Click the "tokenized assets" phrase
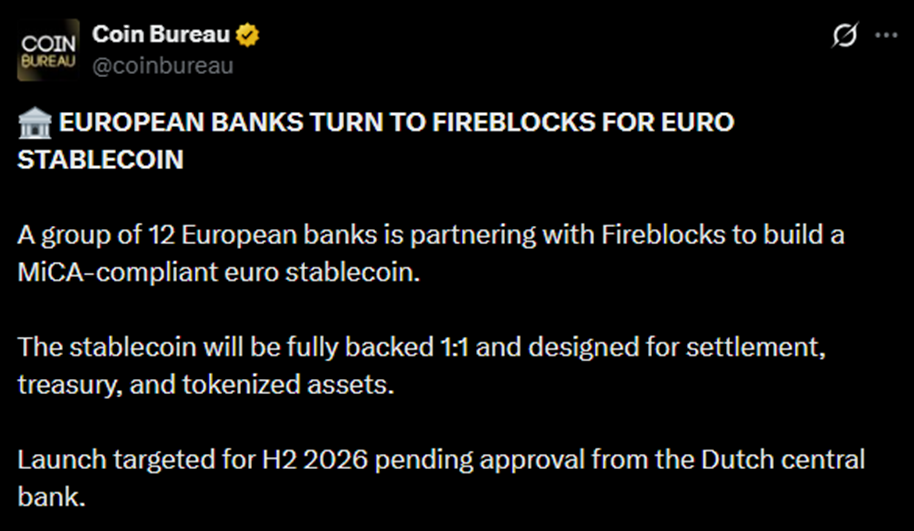Screen dimensions: 914x531 coord(312,384)
